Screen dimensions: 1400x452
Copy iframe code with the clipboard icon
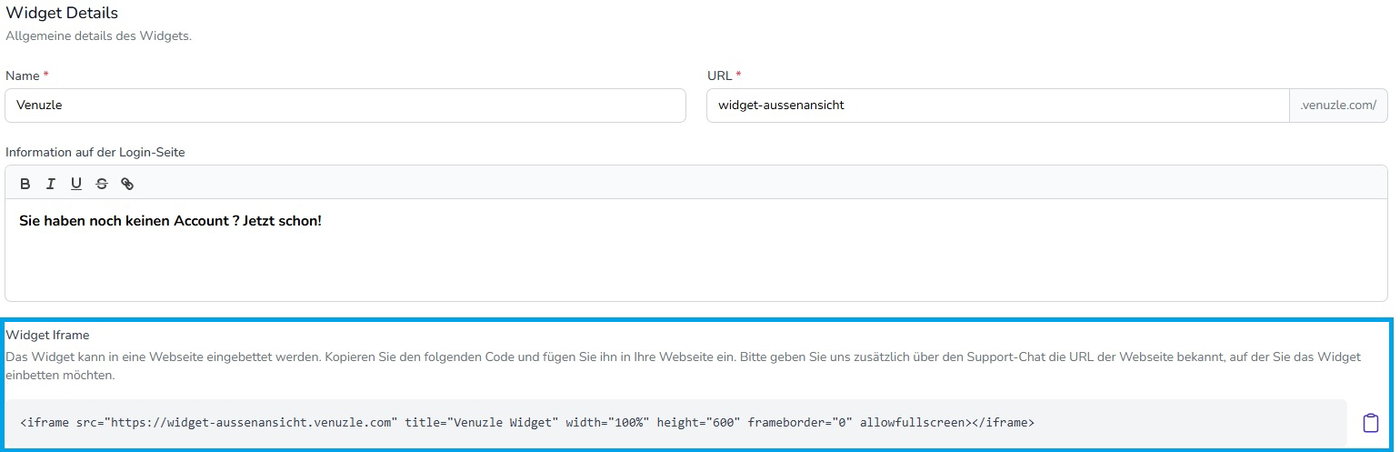coord(1370,423)
